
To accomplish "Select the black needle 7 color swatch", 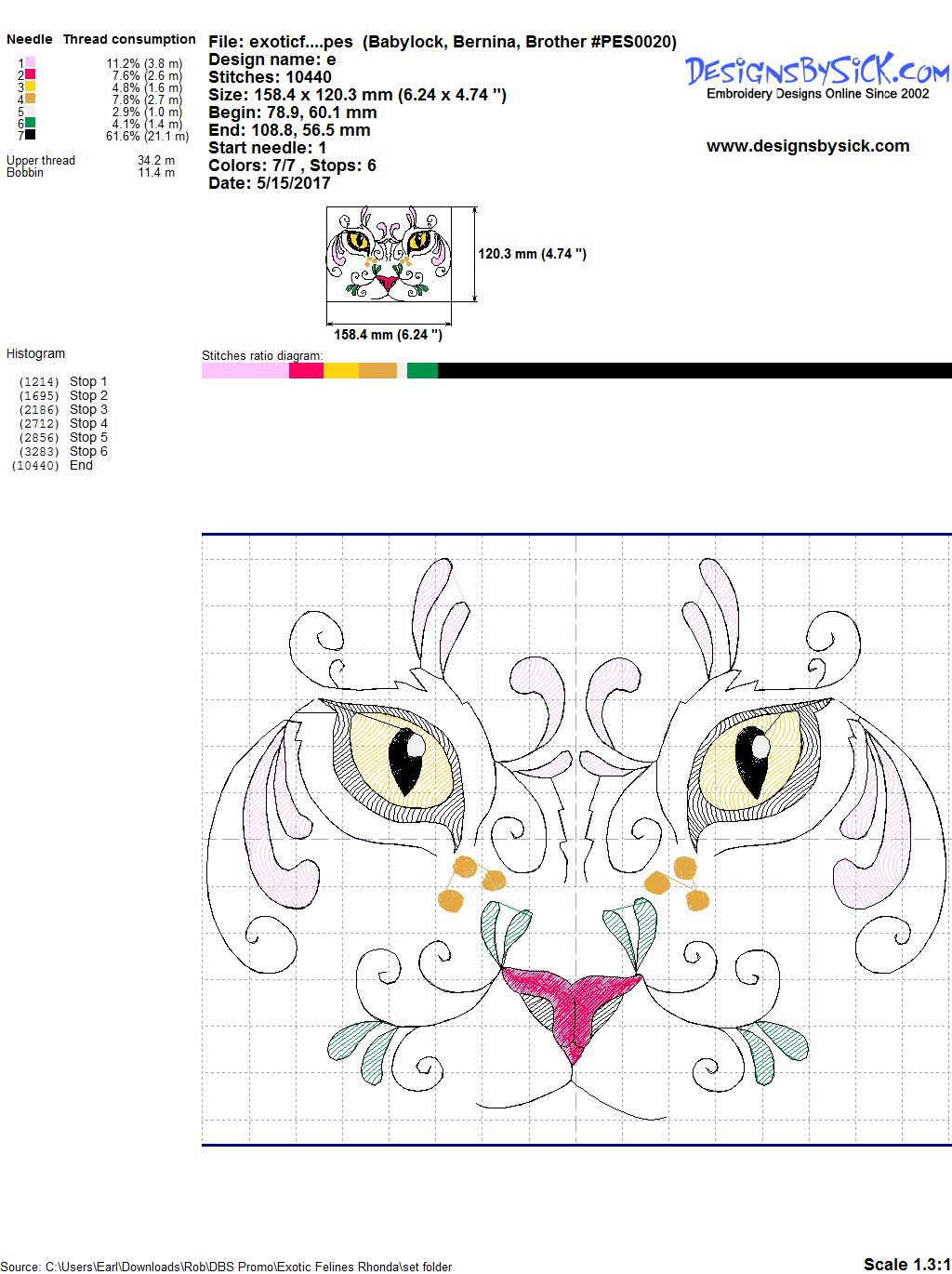I will pos(31,135).
